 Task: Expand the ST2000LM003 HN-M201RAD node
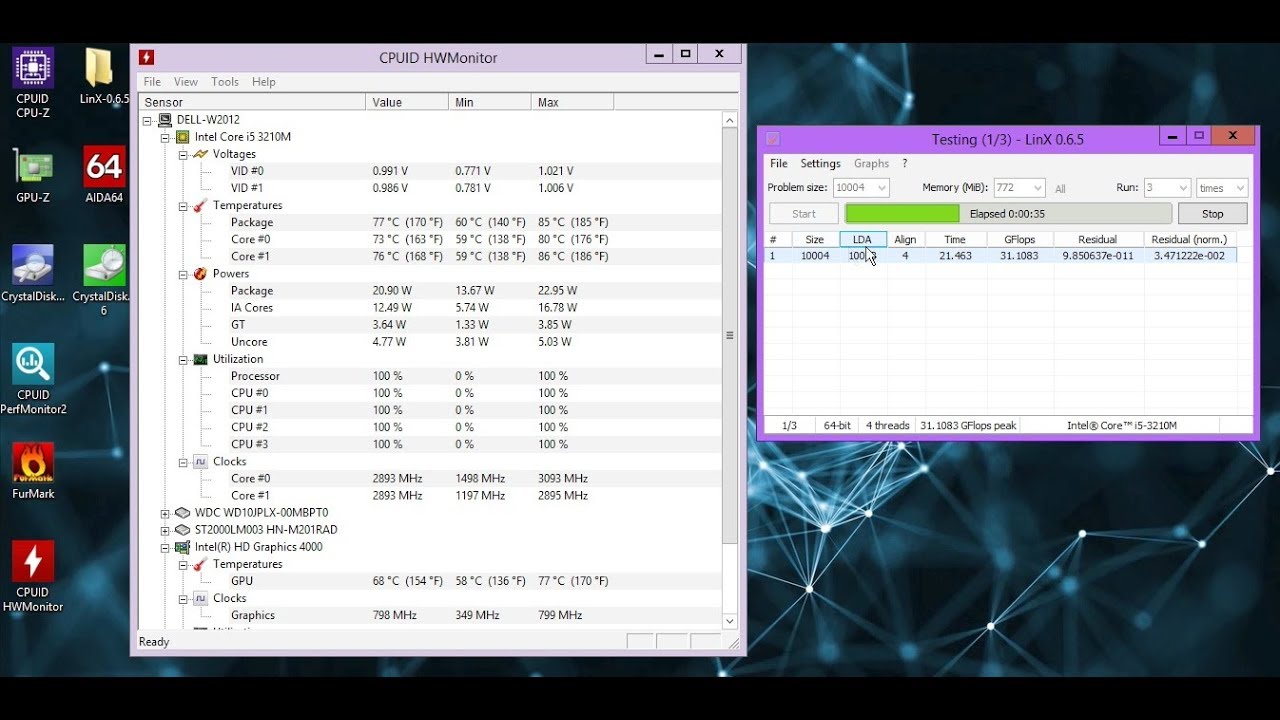[165, 530]
